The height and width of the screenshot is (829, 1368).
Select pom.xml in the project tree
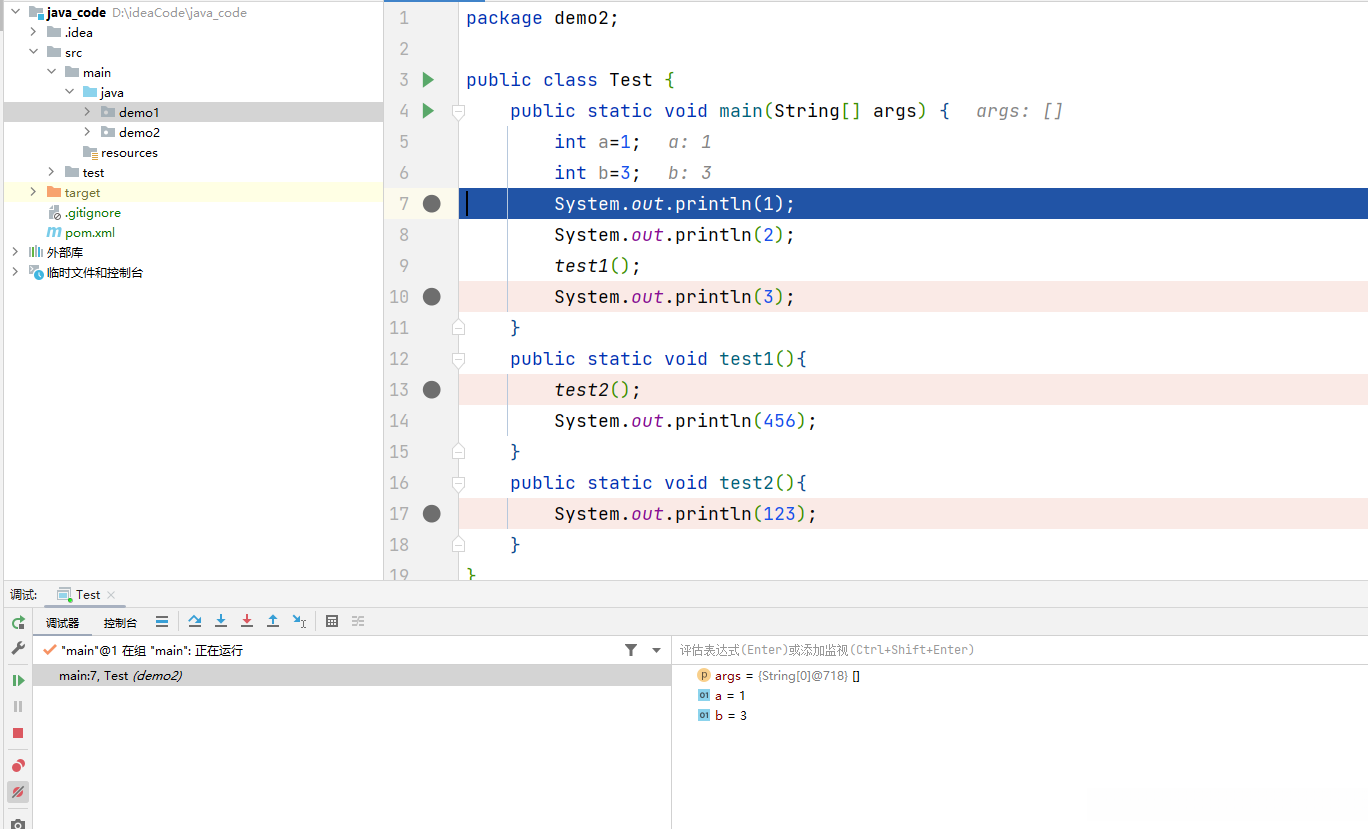coord(89,232)
